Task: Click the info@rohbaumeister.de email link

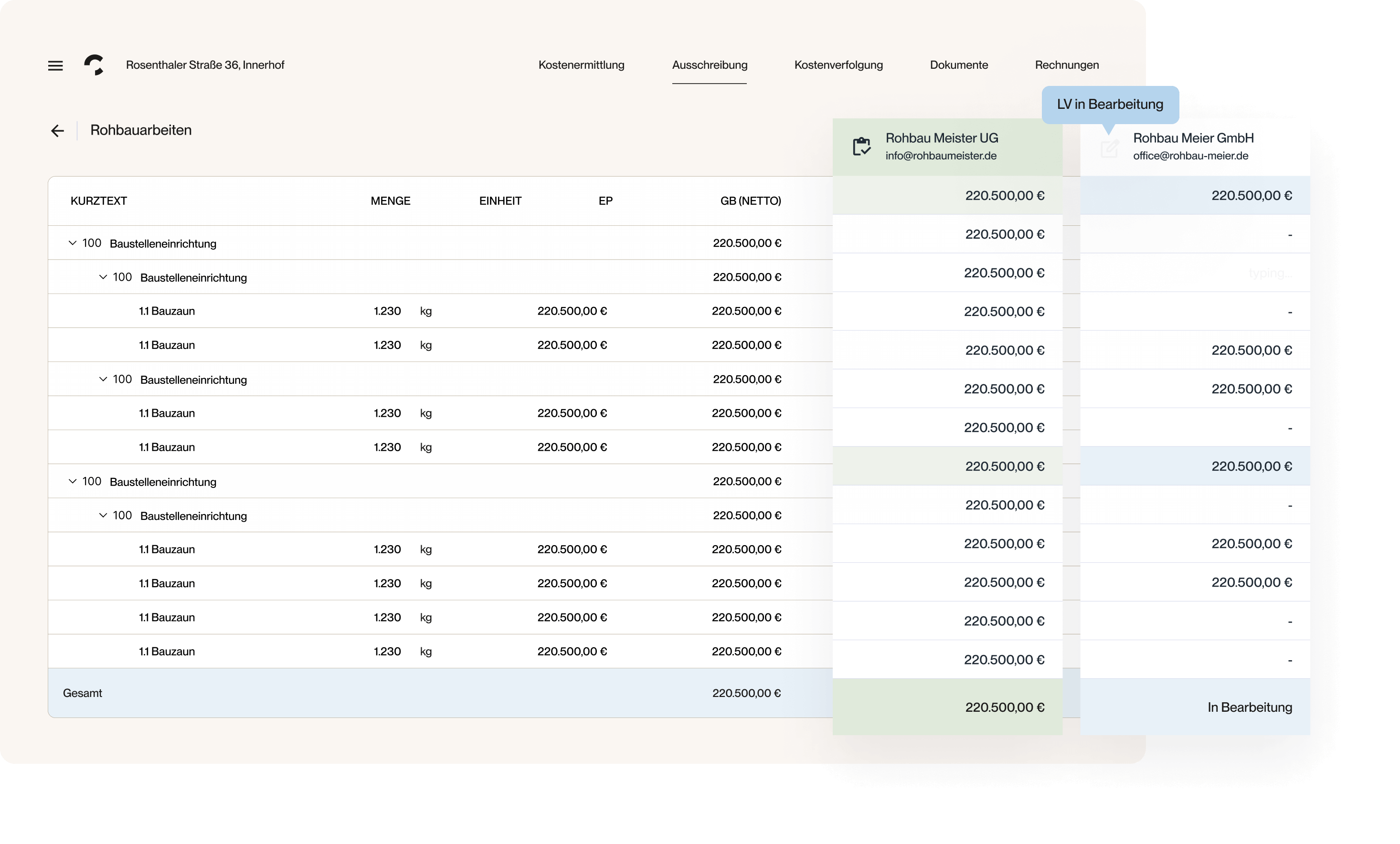Action: [941, 156]
